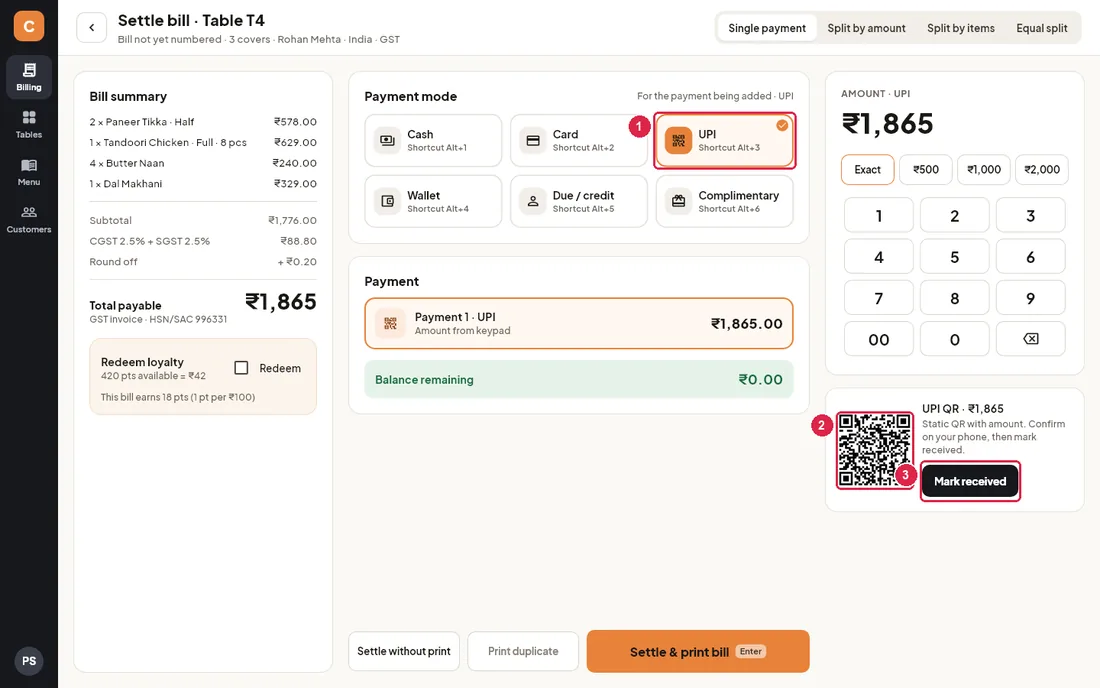Select the Payment 1 · UPI row
The width and height of the screenshot is (1100, 688).
tap(578, 323)
